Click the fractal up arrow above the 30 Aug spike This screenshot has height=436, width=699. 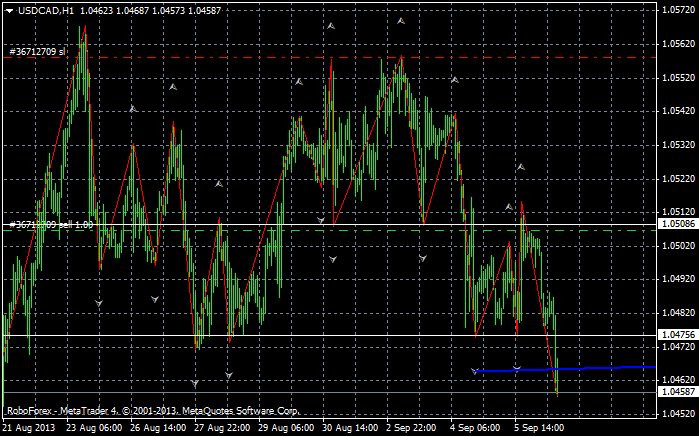(331, 26)
